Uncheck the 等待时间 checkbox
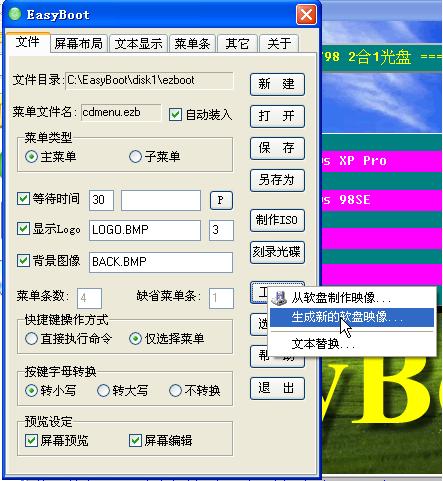Image resolution: width=443 pixels, height=481 pixels. pos(23,199)
